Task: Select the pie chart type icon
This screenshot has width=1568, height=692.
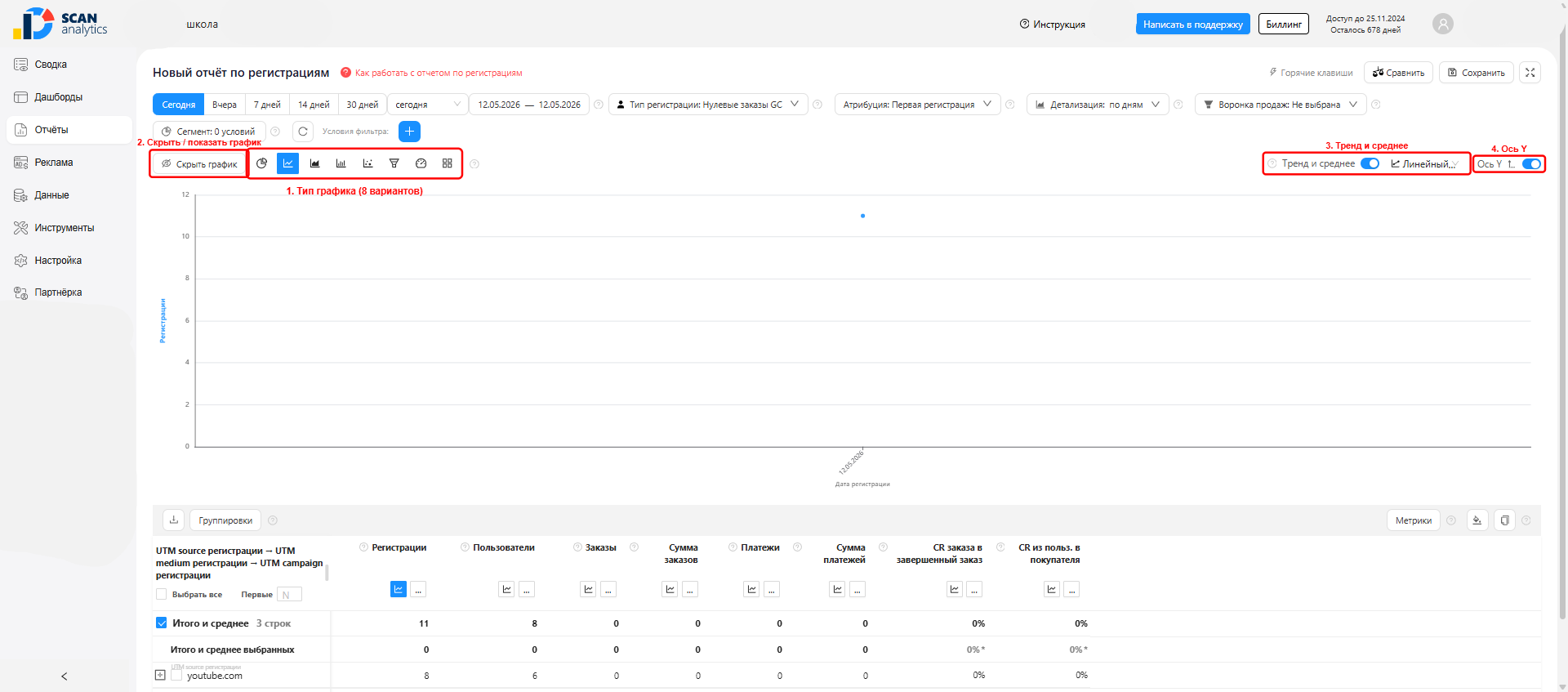Action: click(x=261, y=163)
